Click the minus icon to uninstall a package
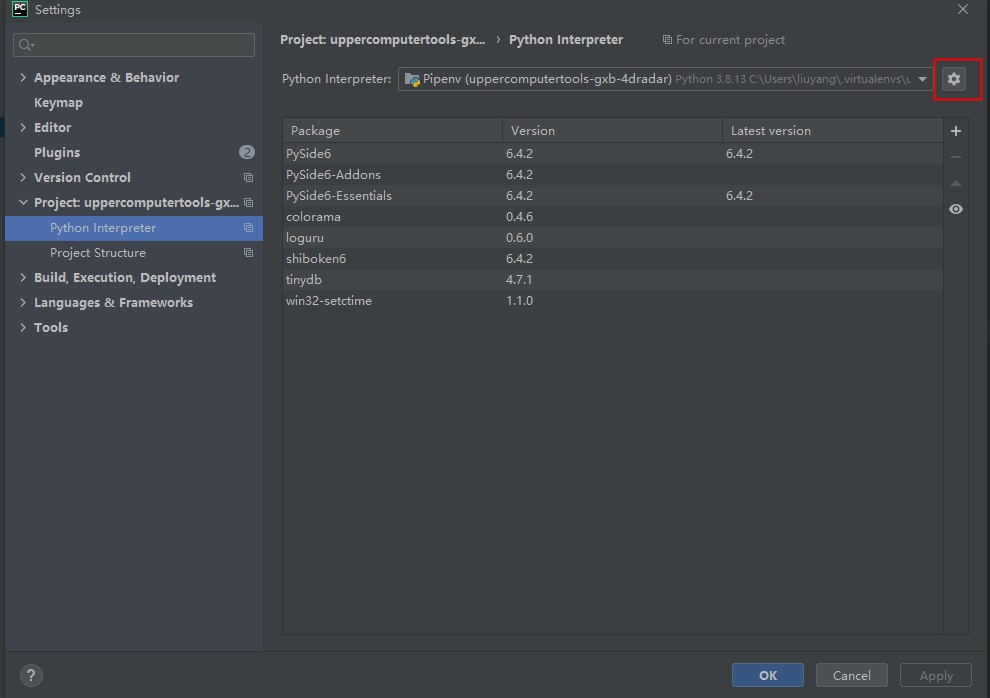This screenshot has height=698, width=990. pyautogui.click(x=956, y=157)
